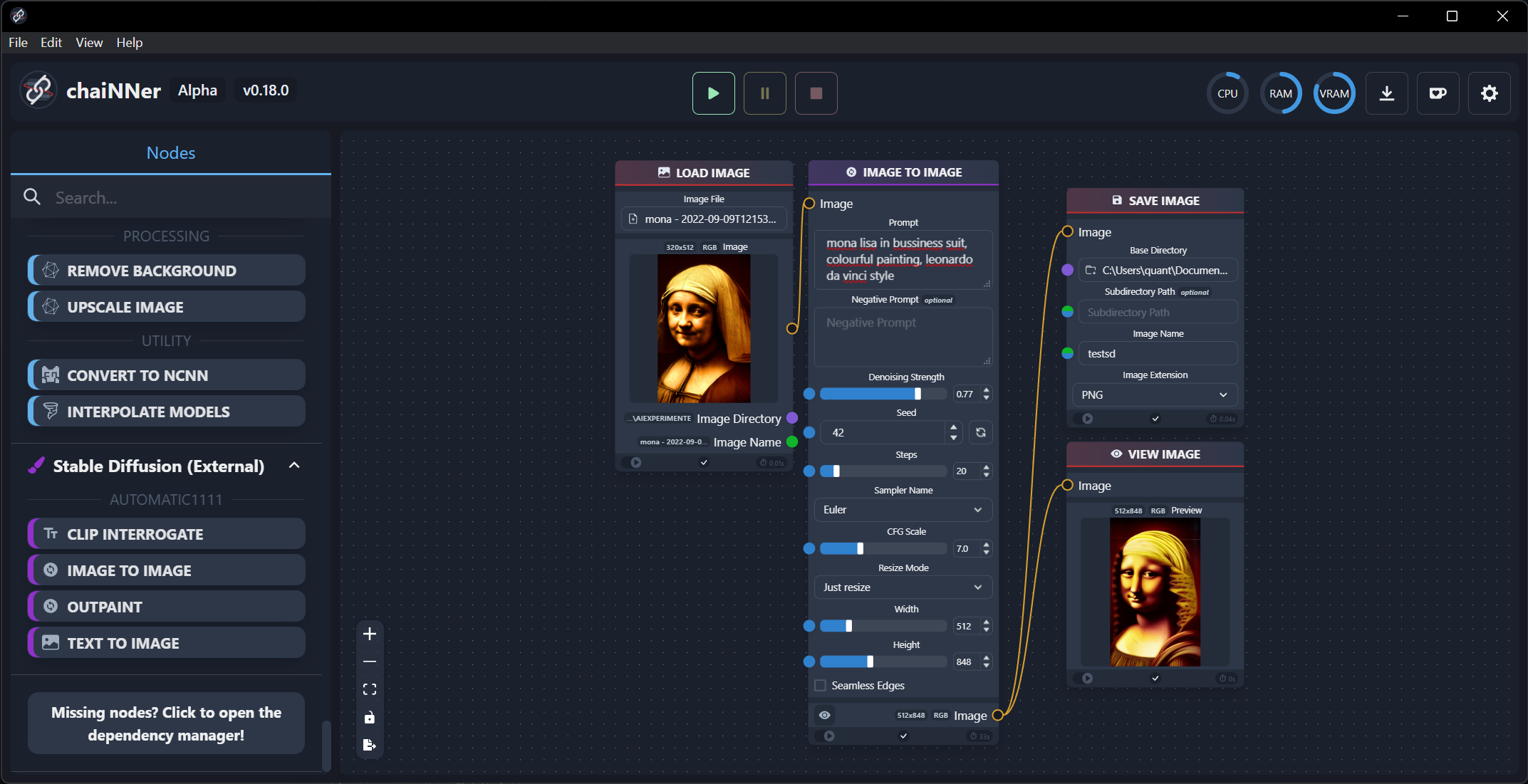1528x784 pixels.
Task: Select the Remove Background node
Action: (167, 270)
